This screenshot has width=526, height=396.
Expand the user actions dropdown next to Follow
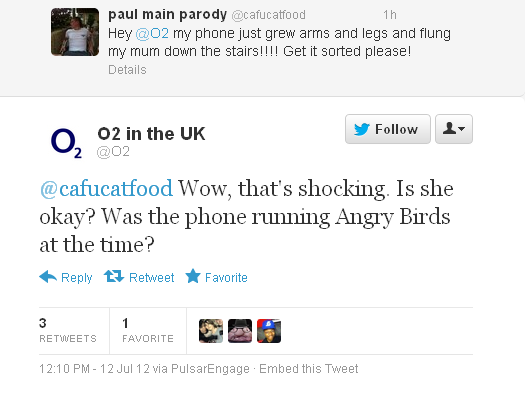pos(454,129)
